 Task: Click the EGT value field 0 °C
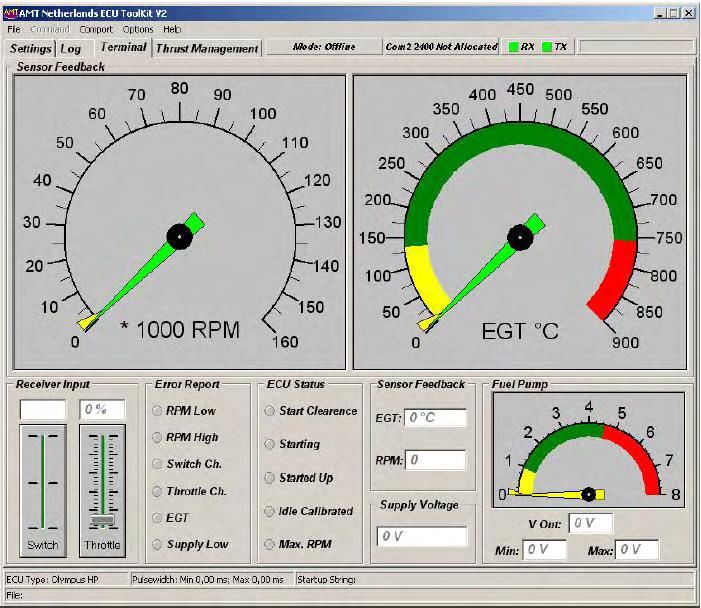[435, 418]
